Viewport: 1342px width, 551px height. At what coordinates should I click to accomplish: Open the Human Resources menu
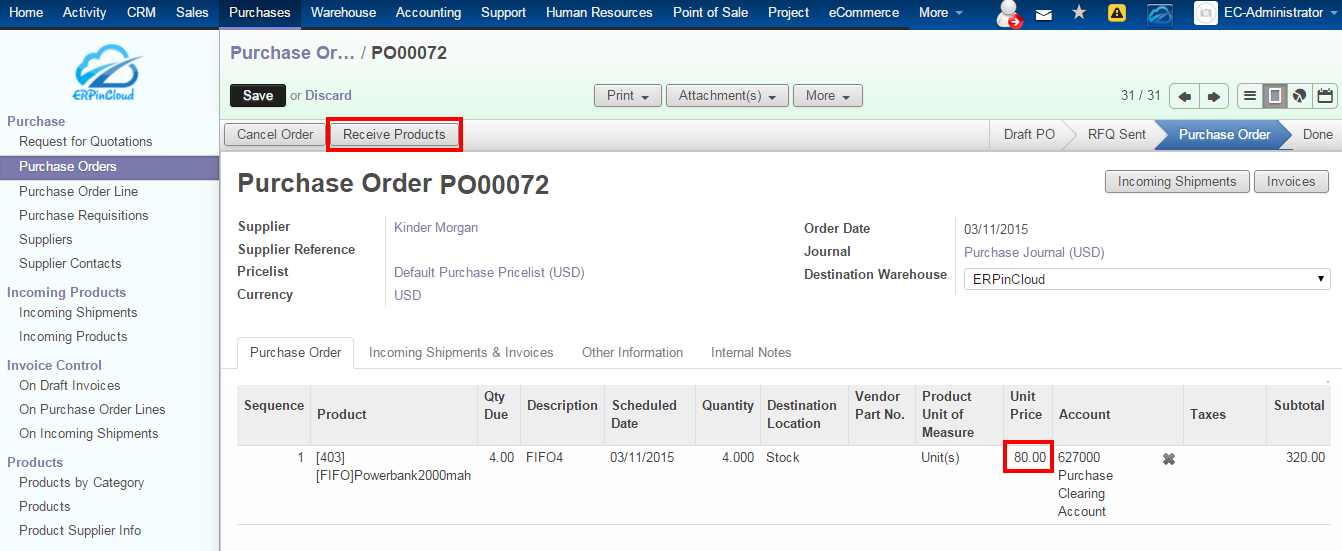(599, 13)
